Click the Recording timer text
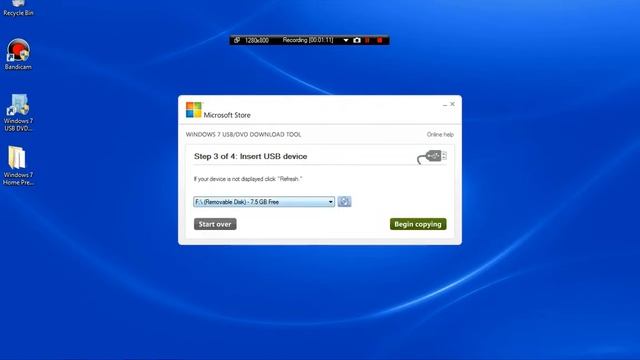The height and width of the screenshot is (360, 640). click(x=308, y=40)
